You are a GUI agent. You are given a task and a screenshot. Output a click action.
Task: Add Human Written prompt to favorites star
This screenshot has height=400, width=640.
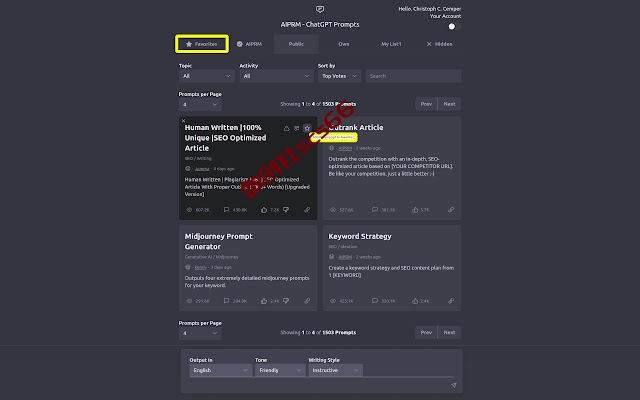pyautogui.click(x=307, y=128)
